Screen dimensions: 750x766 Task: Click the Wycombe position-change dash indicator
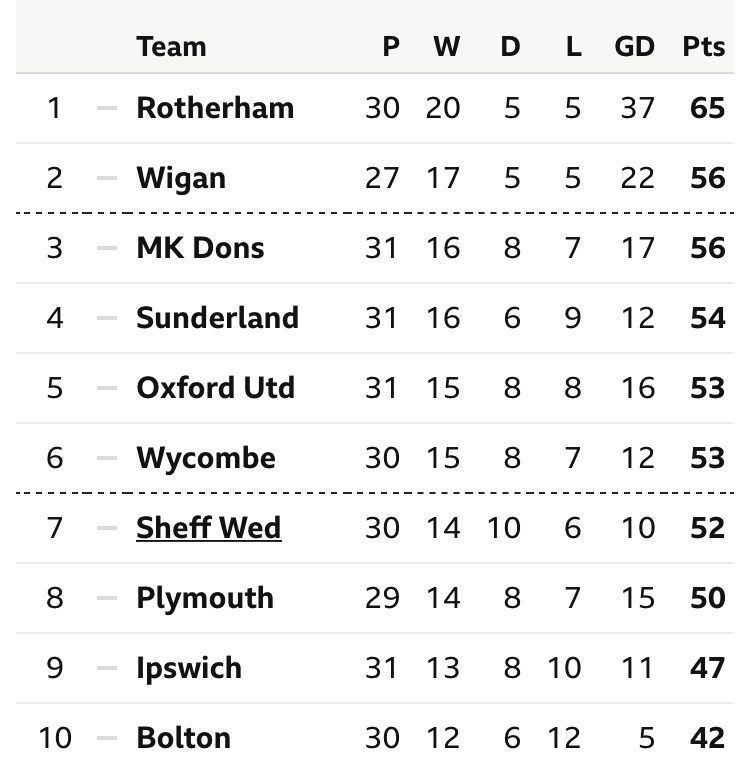(106, 458)
